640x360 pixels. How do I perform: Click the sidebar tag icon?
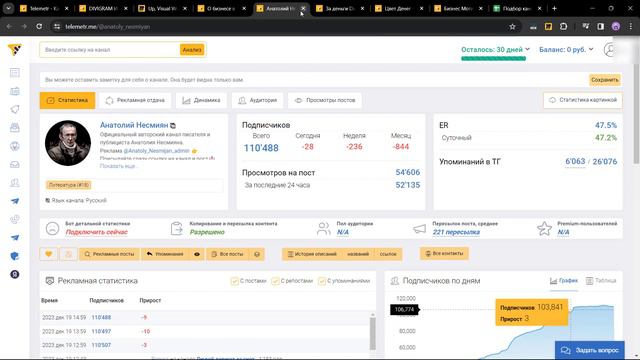15,109
